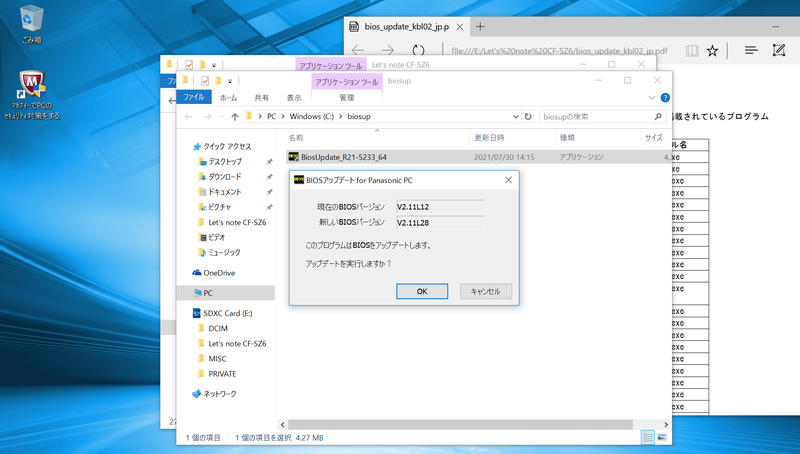Screen dimensions: 800x454
Task: Open address bar history dropdown
Action: [x=515, y=116]
